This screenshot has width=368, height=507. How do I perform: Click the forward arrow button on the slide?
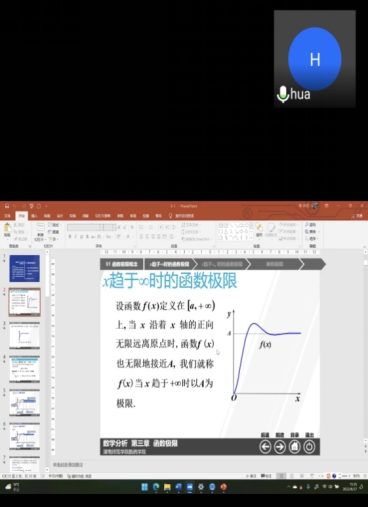[x=280, y=447]
